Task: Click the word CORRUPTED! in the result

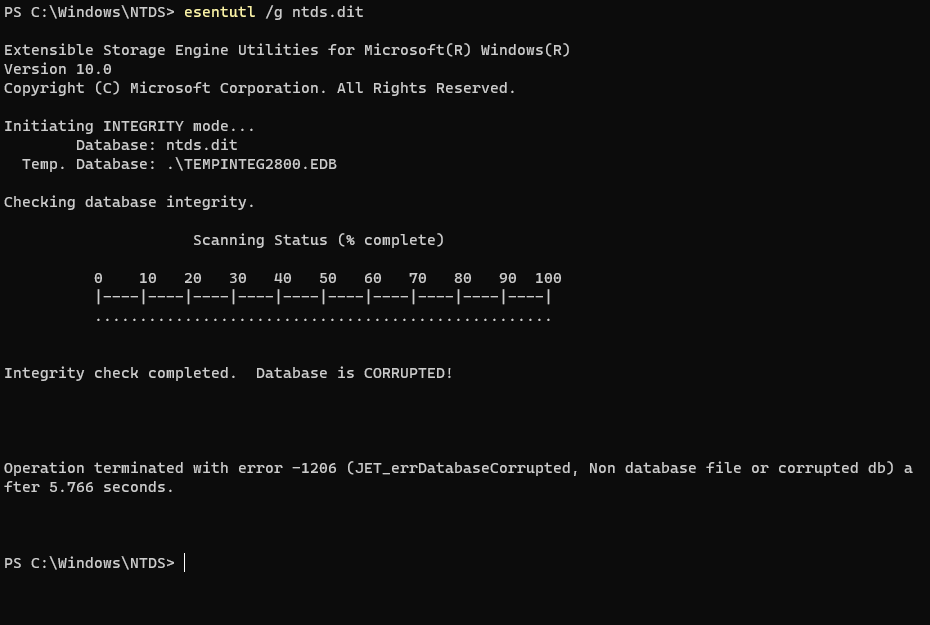Action: coord(408,373)
